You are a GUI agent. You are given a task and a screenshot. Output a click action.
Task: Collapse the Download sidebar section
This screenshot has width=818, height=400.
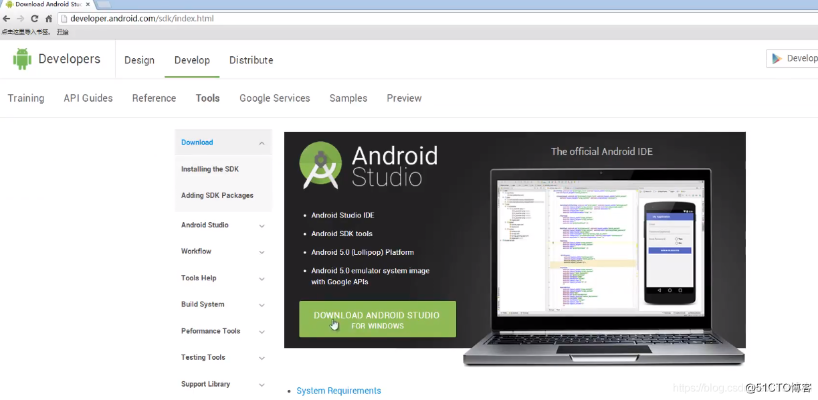262,143
